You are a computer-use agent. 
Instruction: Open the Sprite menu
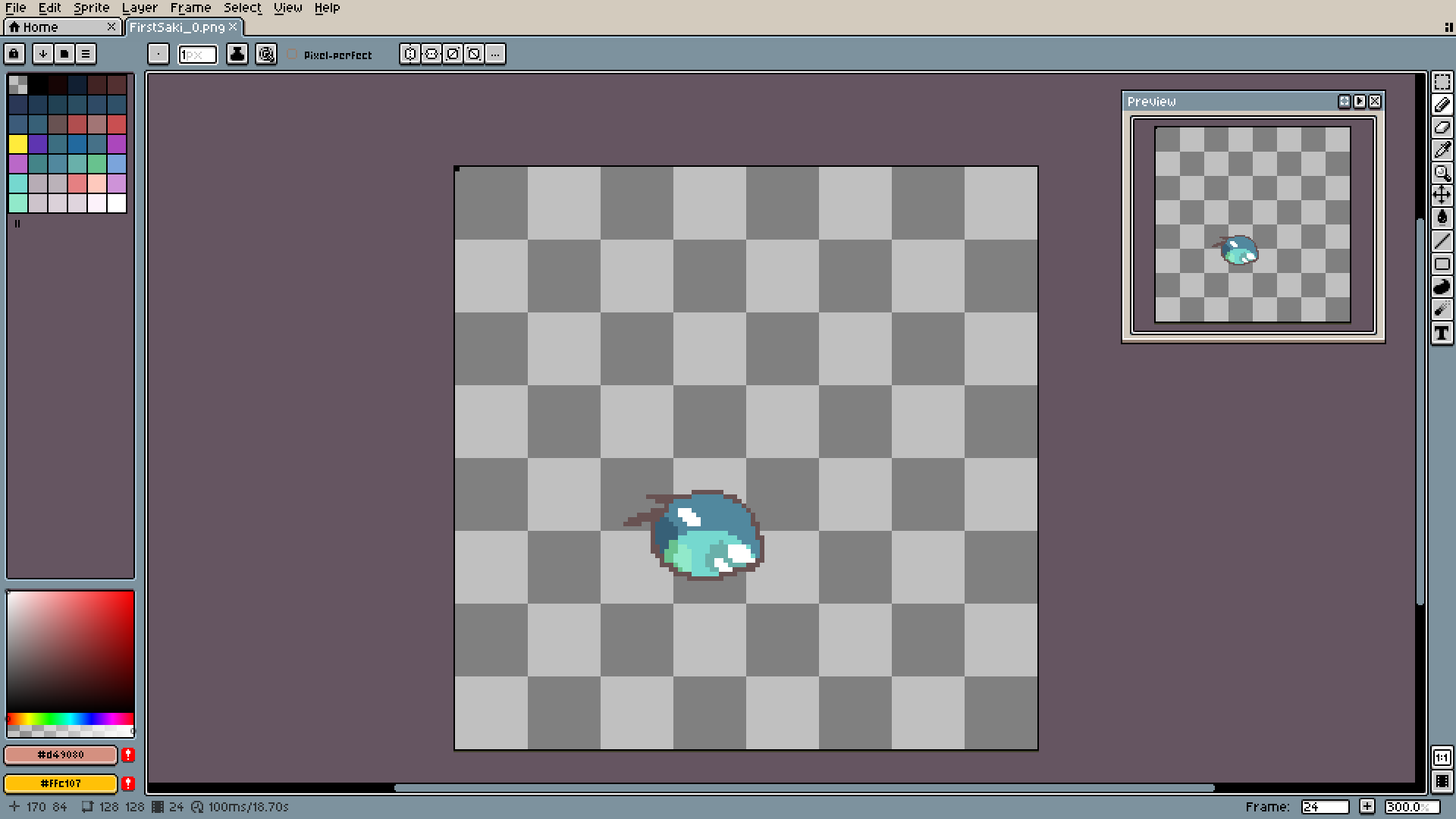coord(91,8)
